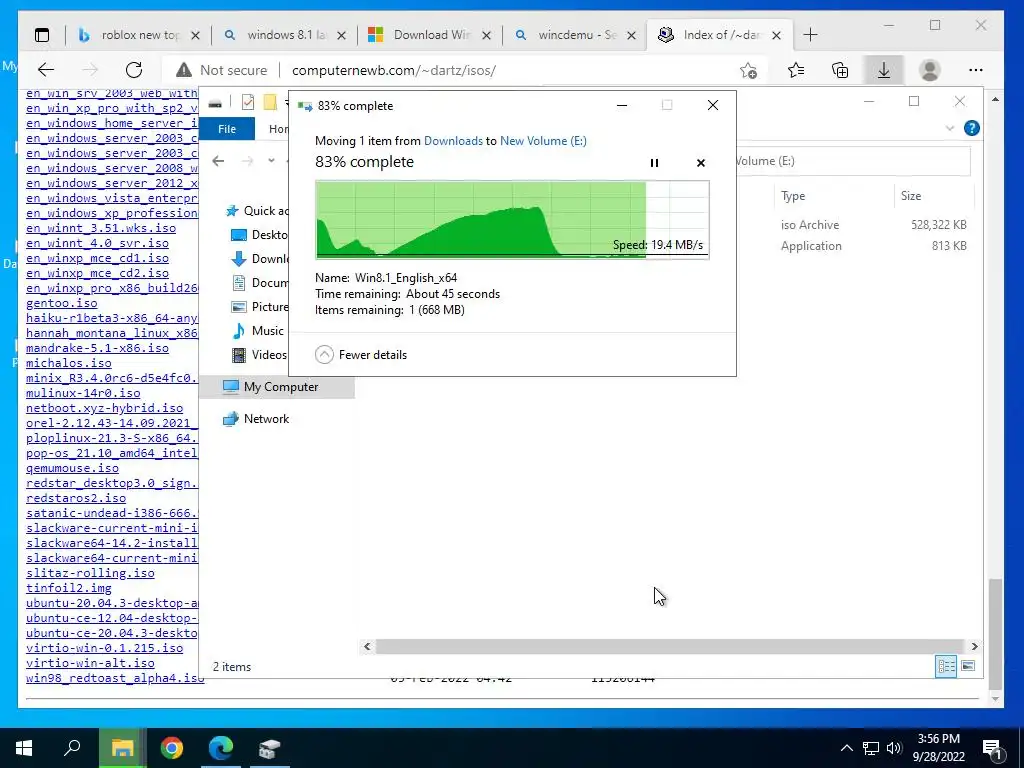This screenshot has height=768, width=1024.
Task: Open Downloads folder in navigation pane
Action: (259, 259)
